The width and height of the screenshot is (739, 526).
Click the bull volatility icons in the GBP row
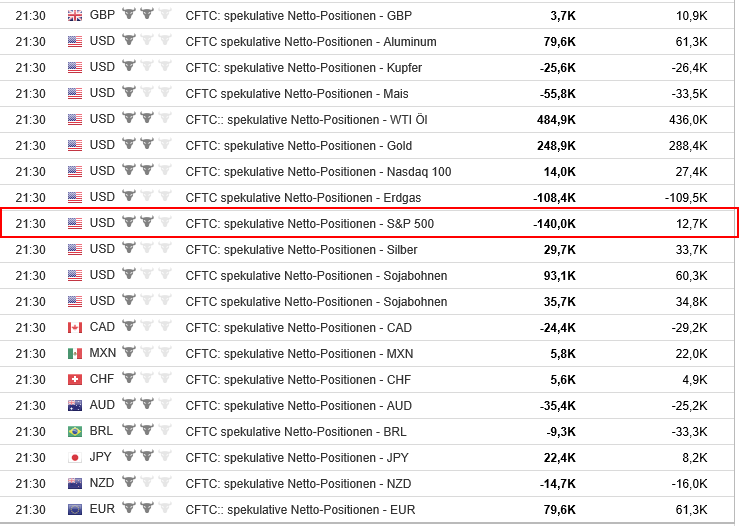pyautogui.click(x=146, y=15)
